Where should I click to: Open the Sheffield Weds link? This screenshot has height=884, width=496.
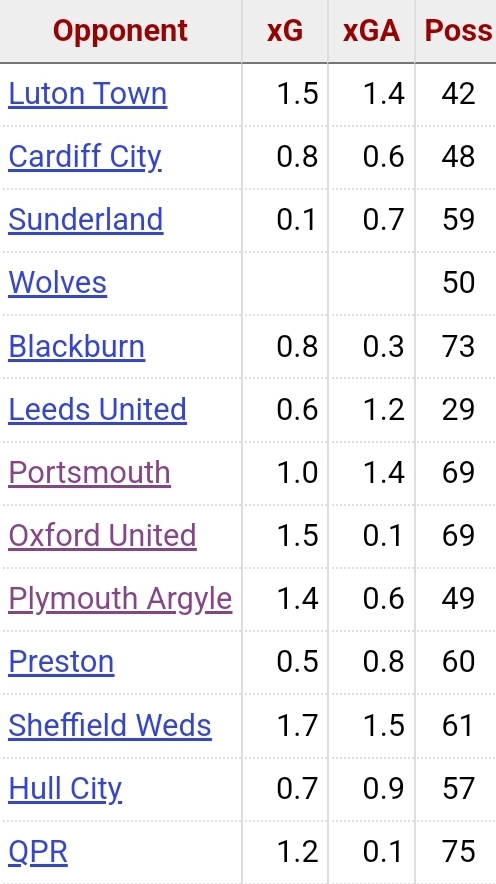tap(109, 725)
